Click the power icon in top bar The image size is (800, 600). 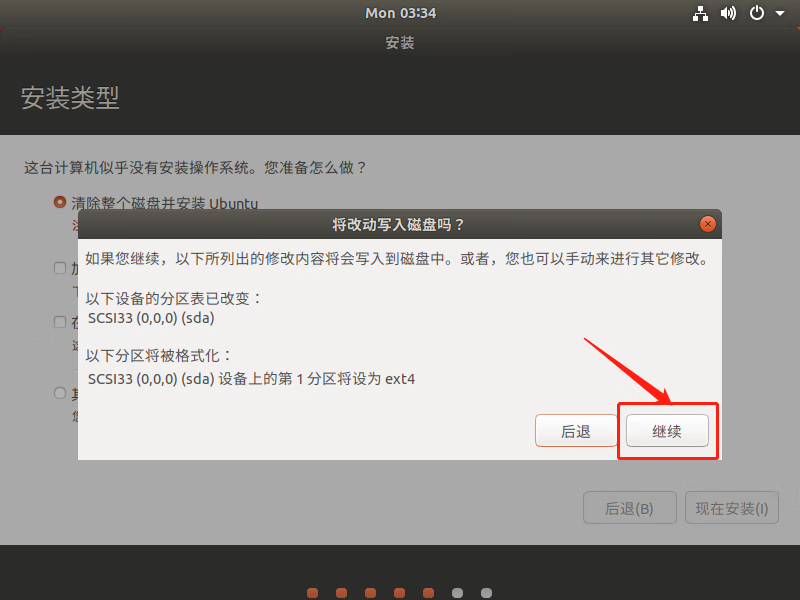point(757,13)
